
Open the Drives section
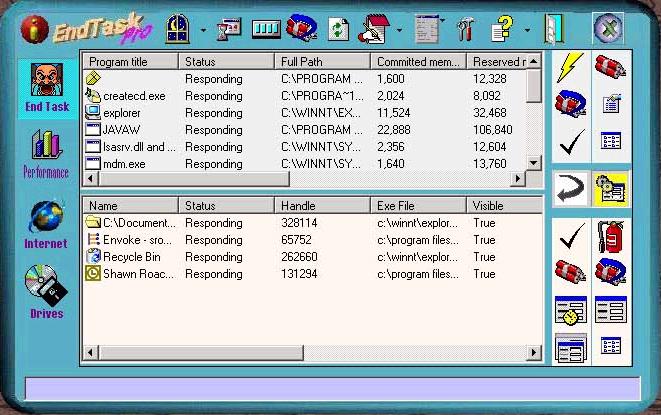pyautogui.click(x=46, y=291)
